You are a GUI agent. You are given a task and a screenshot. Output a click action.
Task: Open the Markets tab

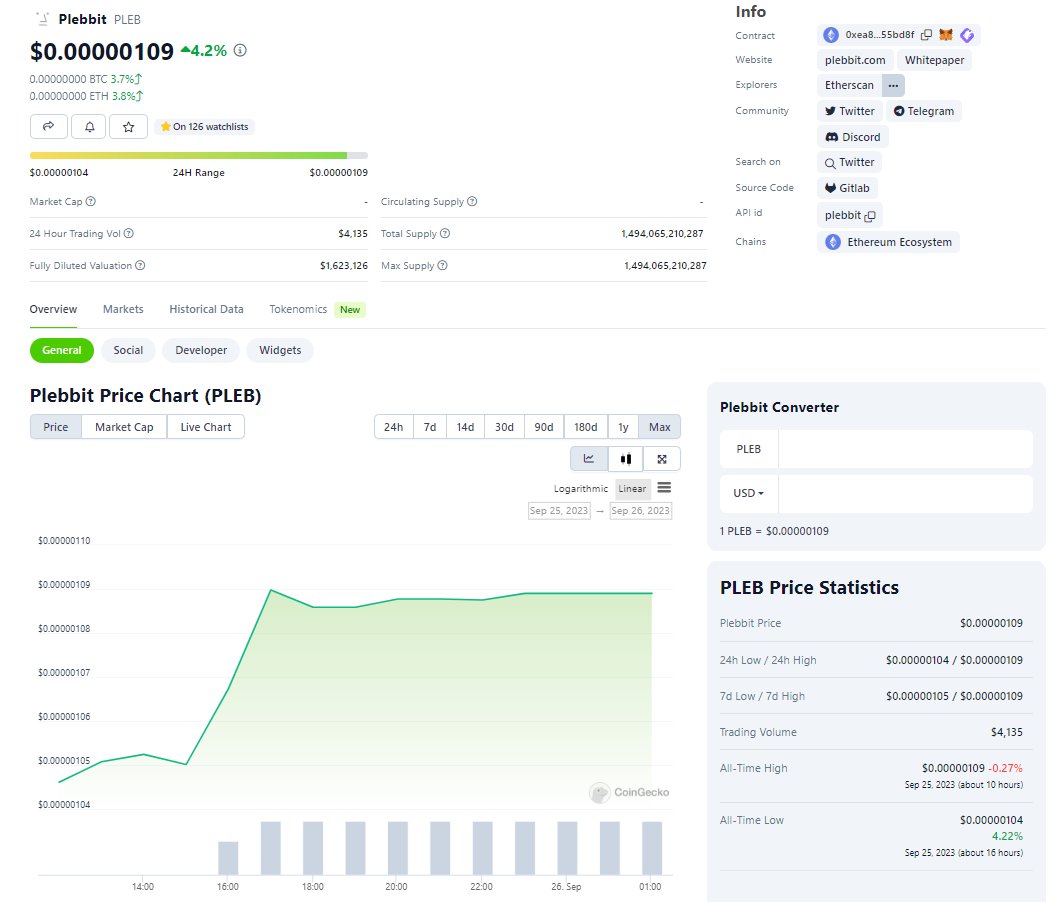(x=123, y=309)
